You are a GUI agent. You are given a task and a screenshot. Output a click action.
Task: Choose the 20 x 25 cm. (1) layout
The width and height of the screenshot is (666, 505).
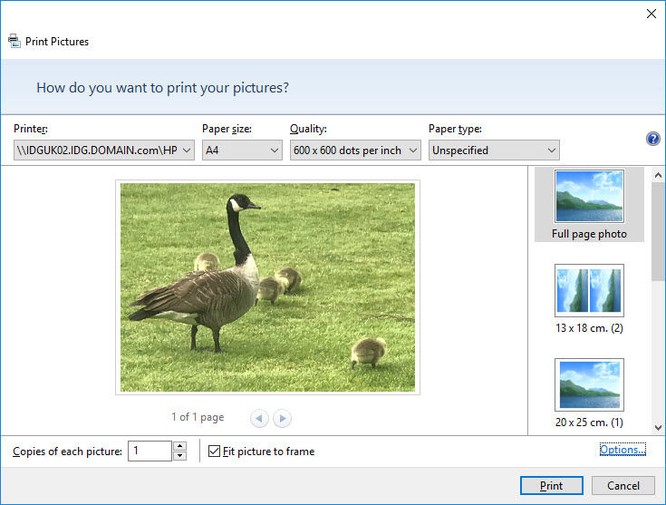point(589,393)
